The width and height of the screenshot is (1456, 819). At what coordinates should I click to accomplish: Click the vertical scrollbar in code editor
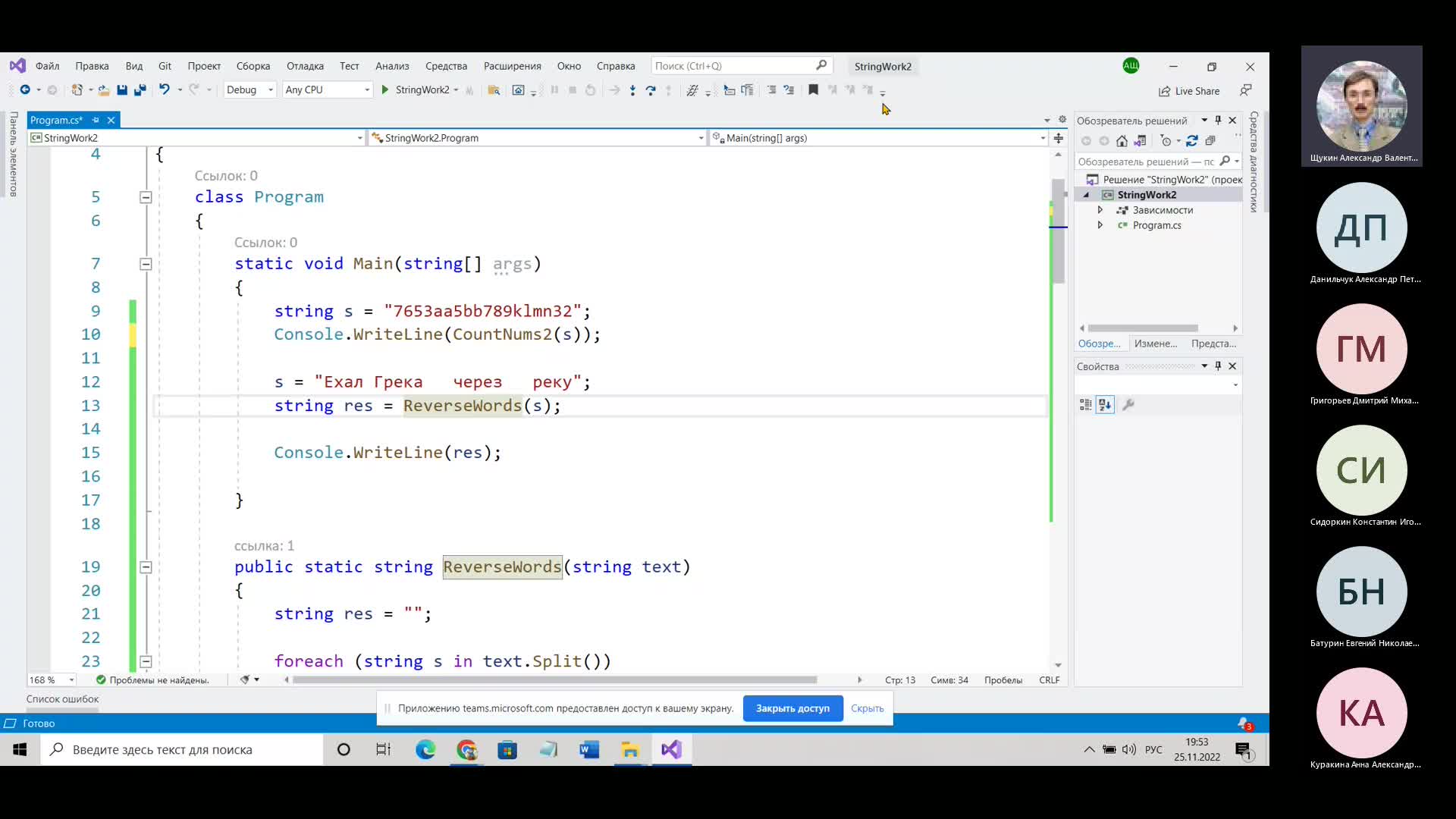click(x=1059, y=231)
